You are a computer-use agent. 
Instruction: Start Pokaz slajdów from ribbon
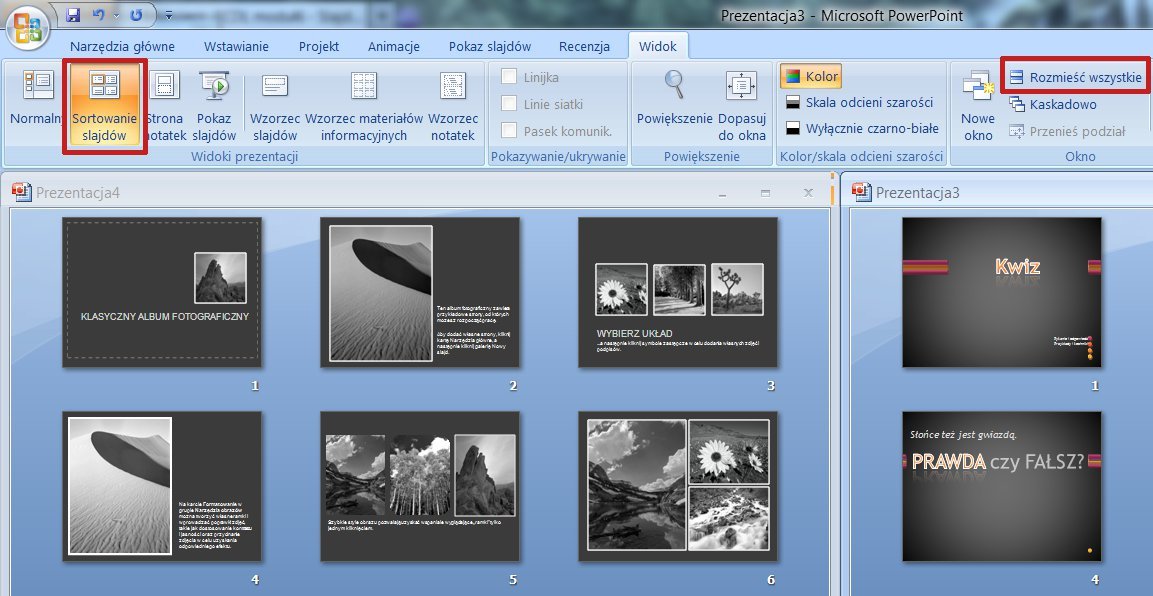(214, 107)
